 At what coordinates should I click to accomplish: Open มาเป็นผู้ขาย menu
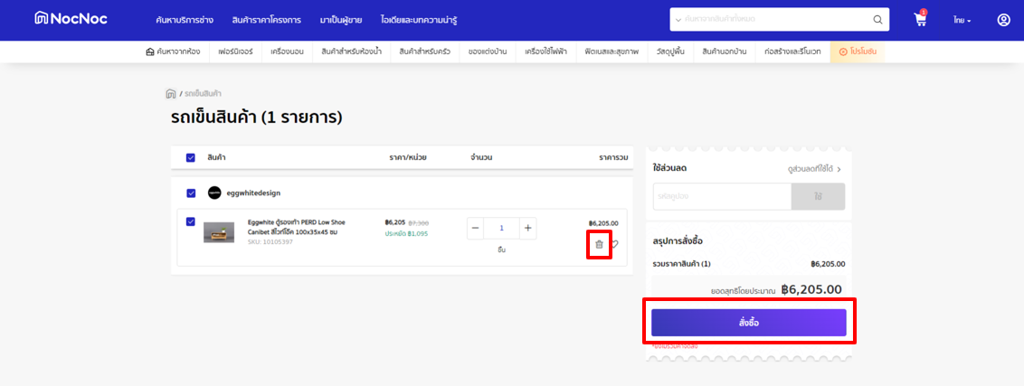click(341, 20)
